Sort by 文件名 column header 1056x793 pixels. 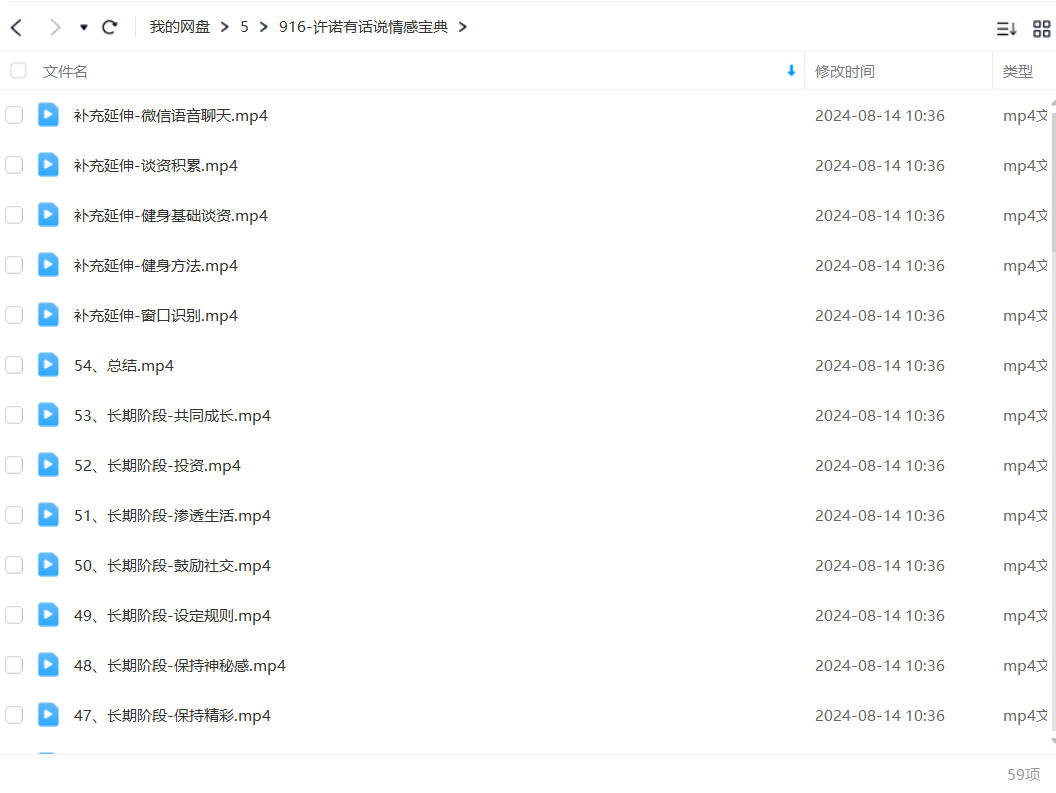tap(65, 71)
